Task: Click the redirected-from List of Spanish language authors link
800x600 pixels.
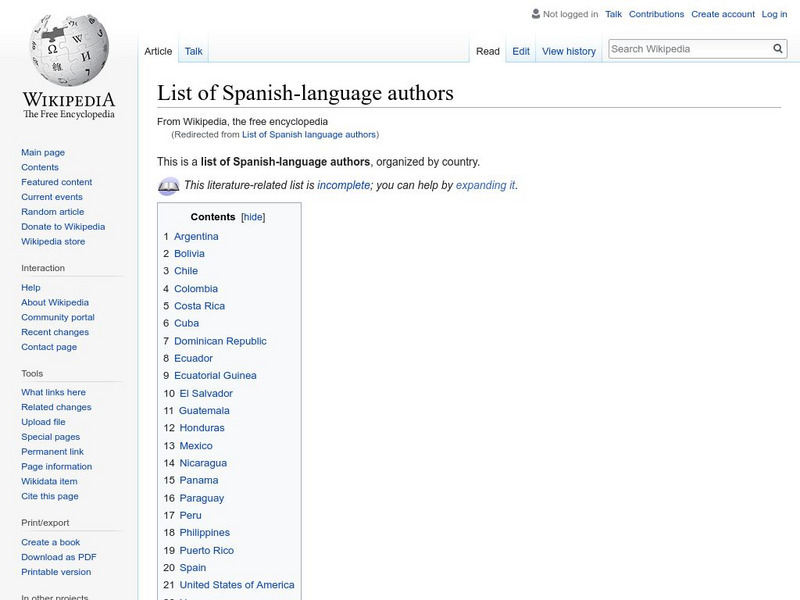Action: [309, 135]
